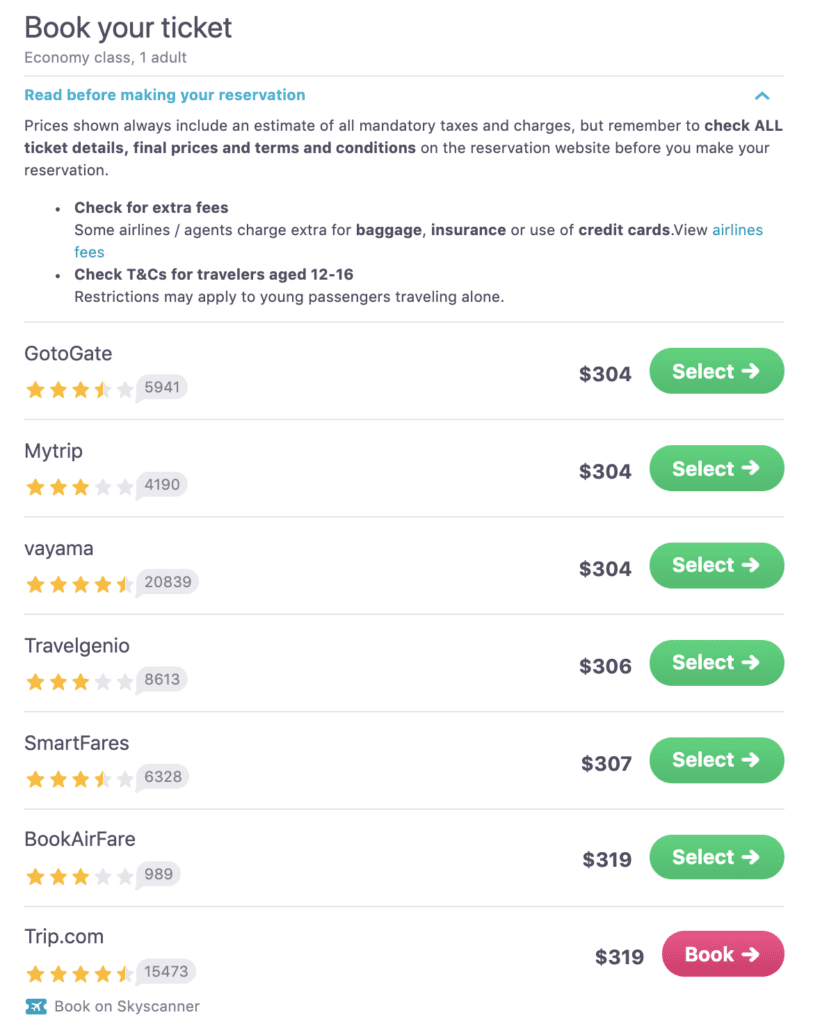The image size is (829, 1024).
Task: Click the BookAirFare provider name
Action: point(80,839)
